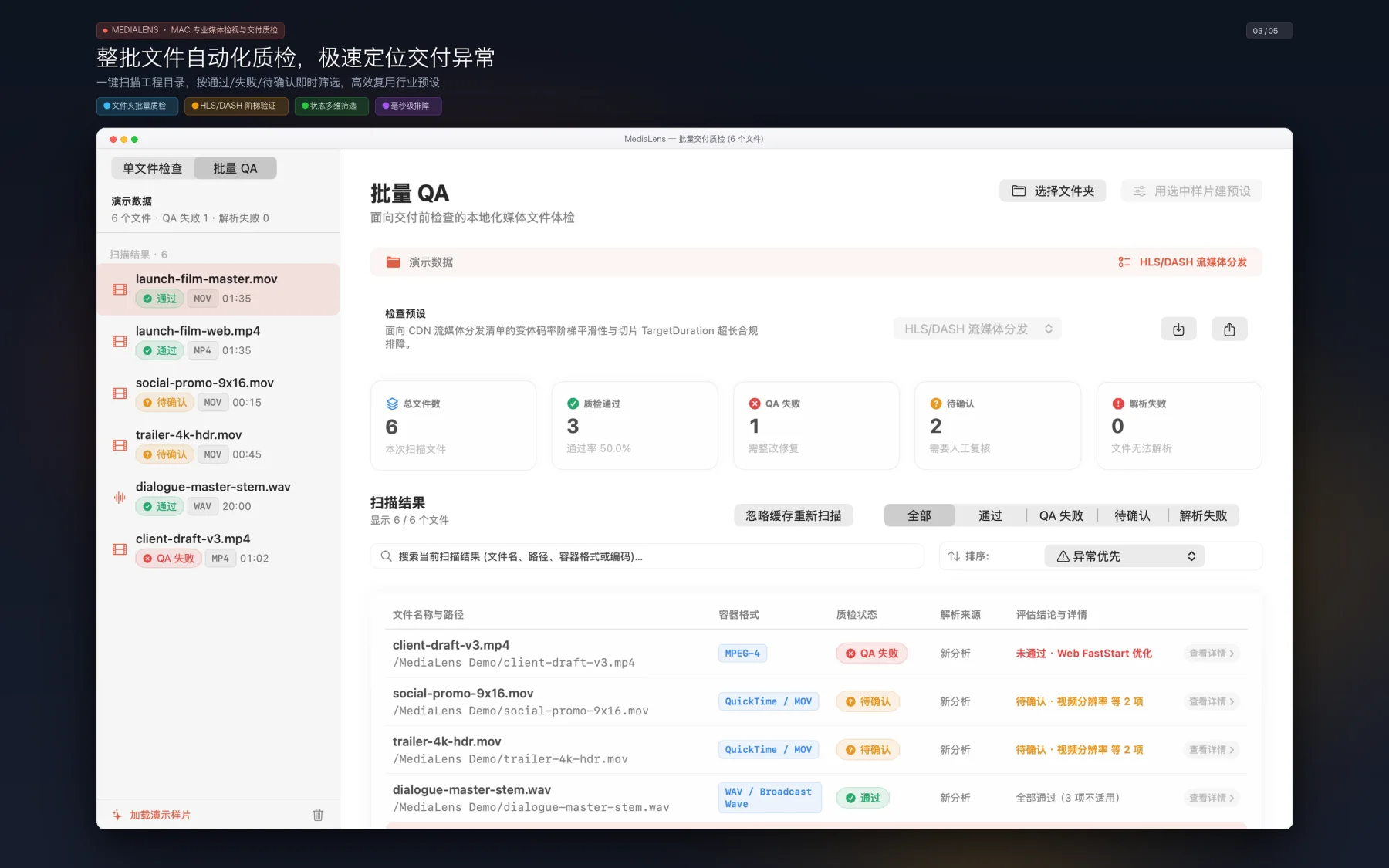This screenshot has height=868, width=1389.
Task: Filter scan results by 全部
Action: [x=919, y=515]
